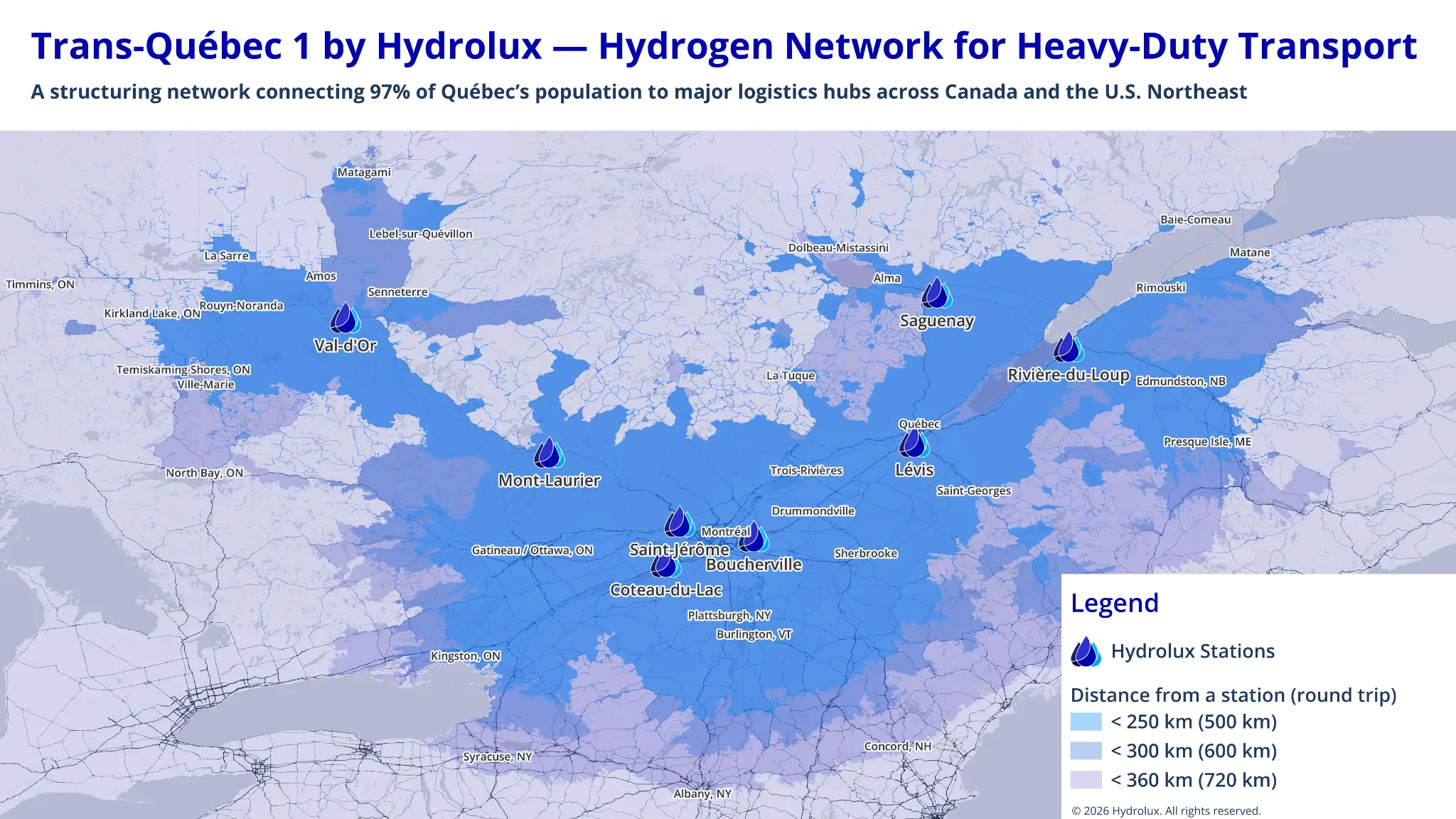Click the Alma map label

click(887, 279)
